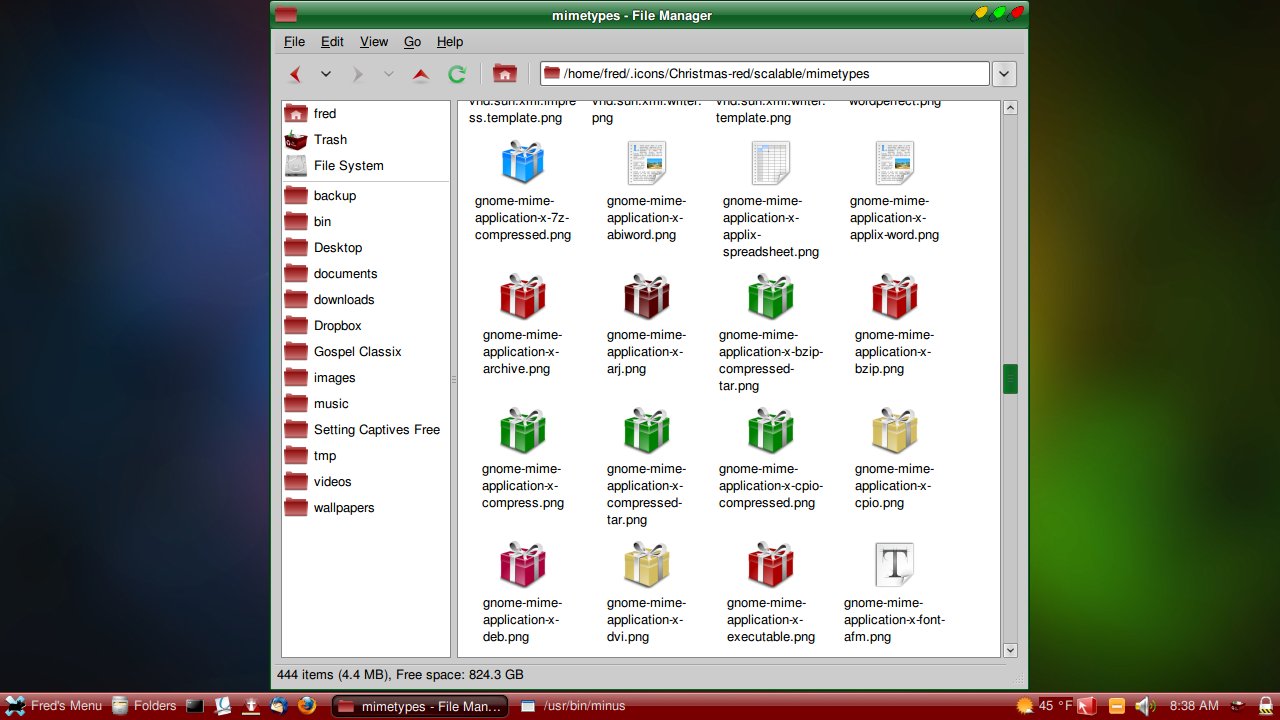
Task: Open the Desktop bookmark
Action: [x=366, y=248]
